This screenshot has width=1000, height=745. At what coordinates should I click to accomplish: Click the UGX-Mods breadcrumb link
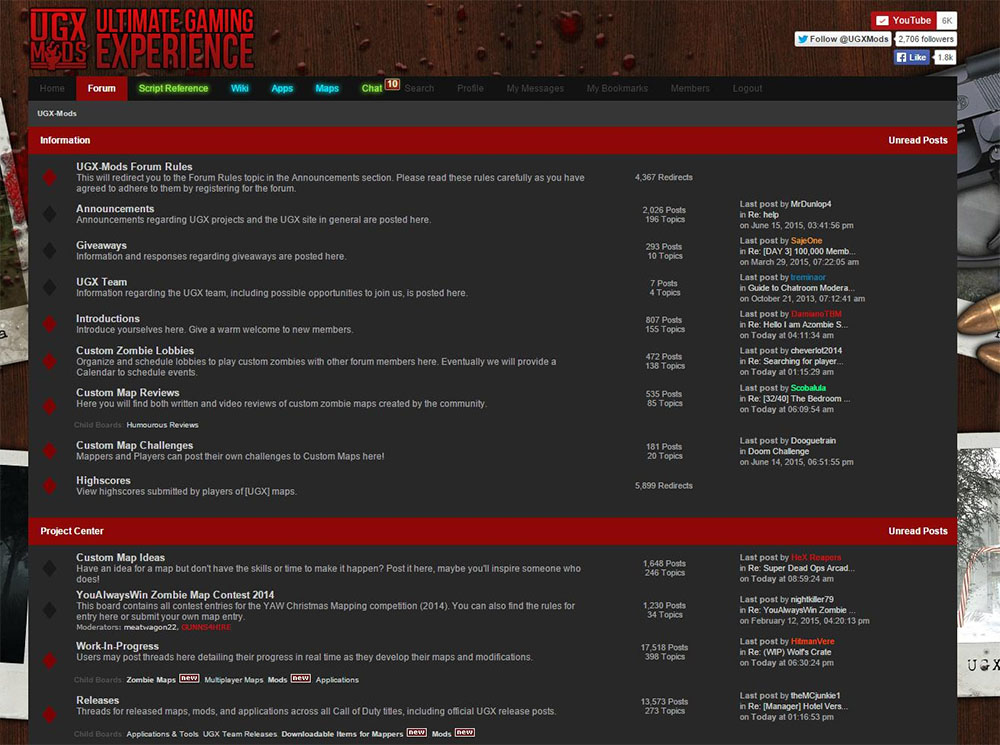click(57, 114)
